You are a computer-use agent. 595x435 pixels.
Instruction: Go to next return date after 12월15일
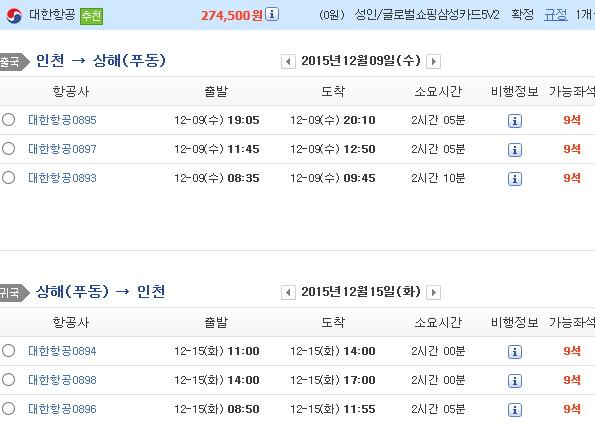[433, 292]
